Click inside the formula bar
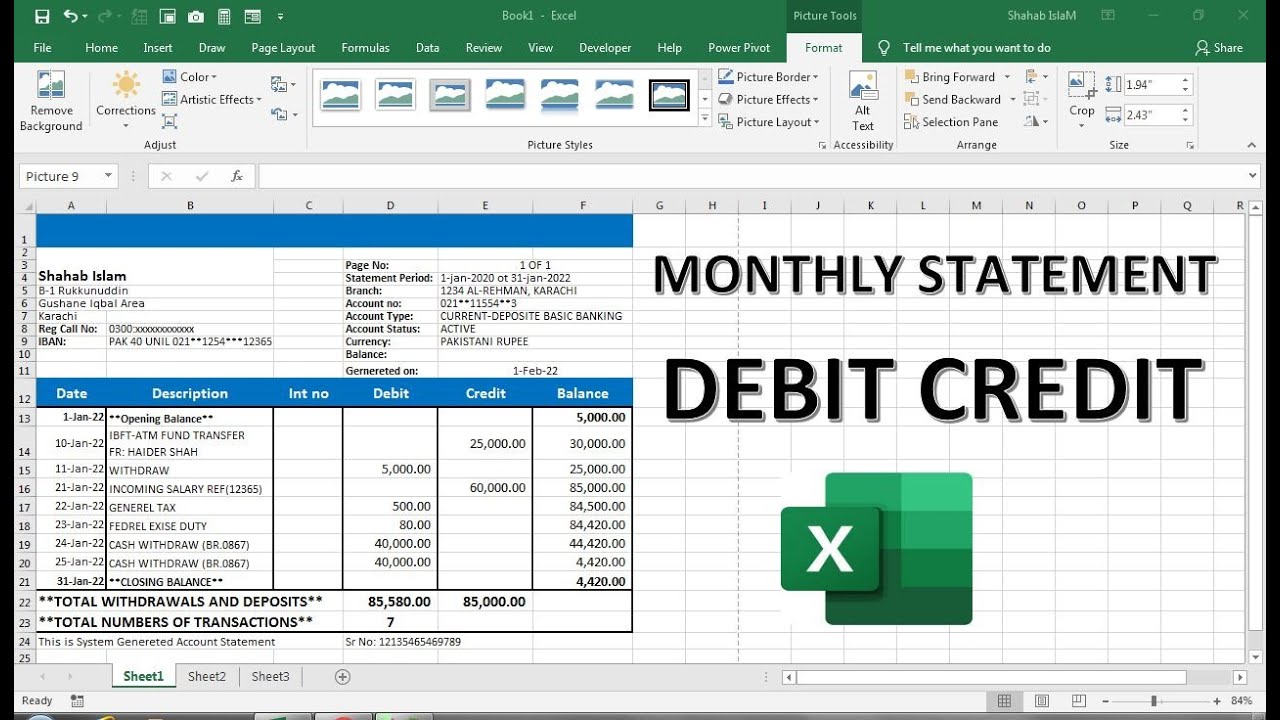1280x720 pixels. coord(750,177)
